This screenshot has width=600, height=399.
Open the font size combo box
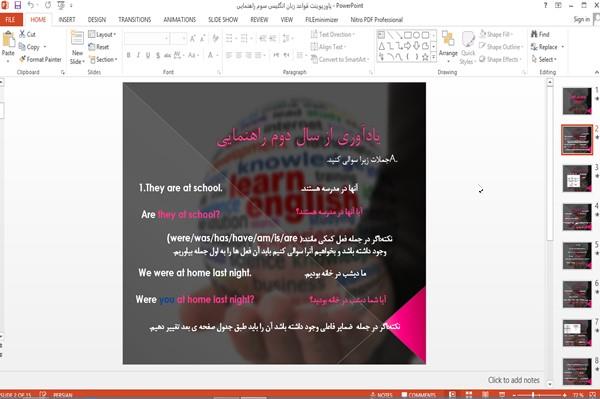(179, 38)
